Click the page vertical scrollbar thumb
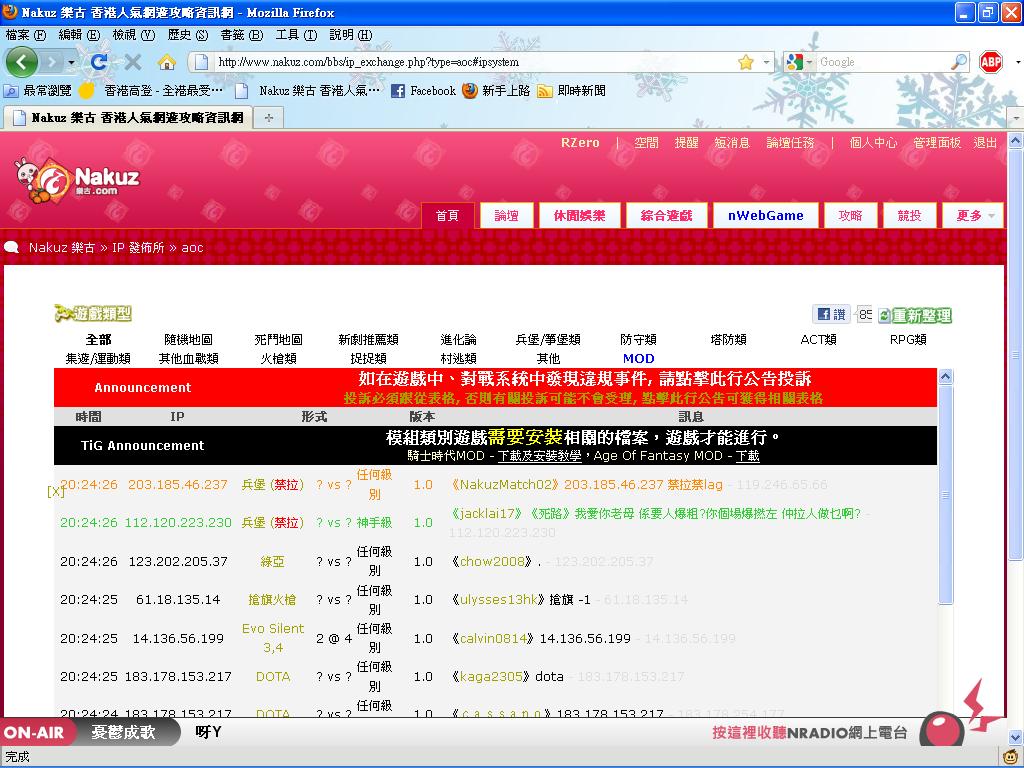This screenshot has height=768, width=1024. 1016,355
